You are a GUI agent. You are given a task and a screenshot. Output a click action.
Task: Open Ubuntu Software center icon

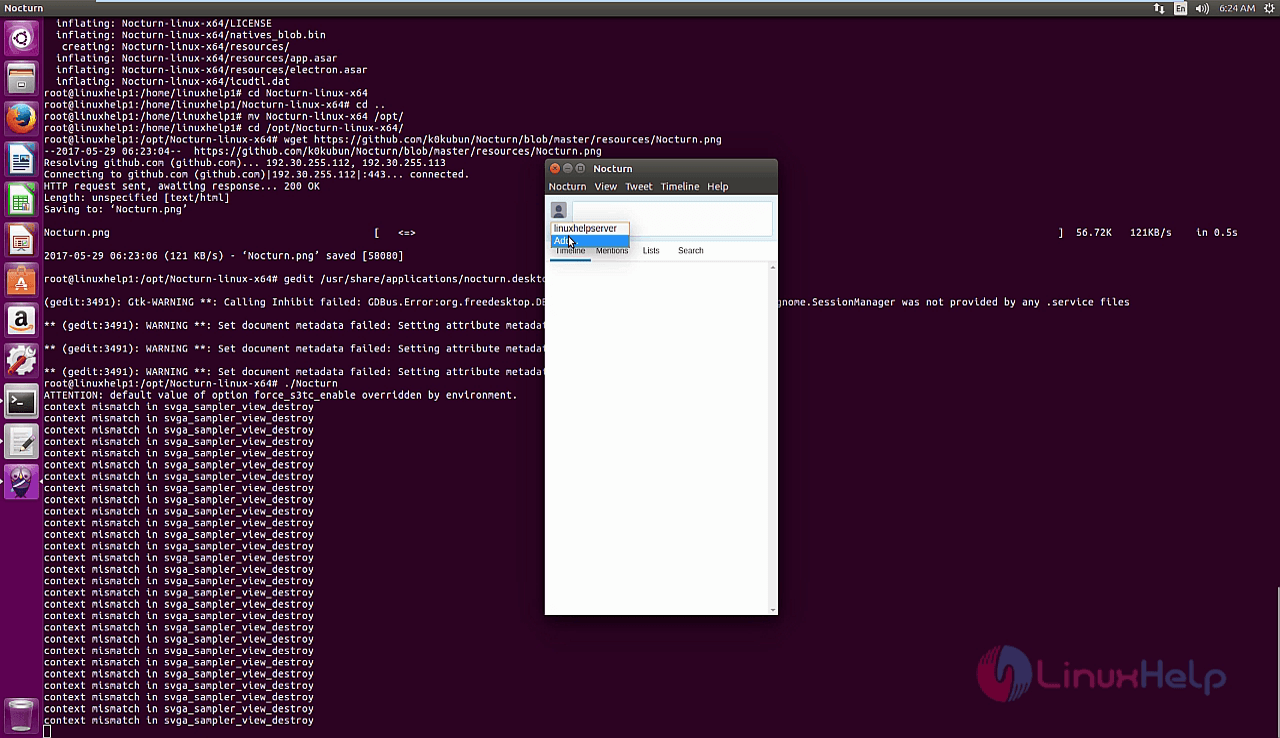(x=21, y=280)
